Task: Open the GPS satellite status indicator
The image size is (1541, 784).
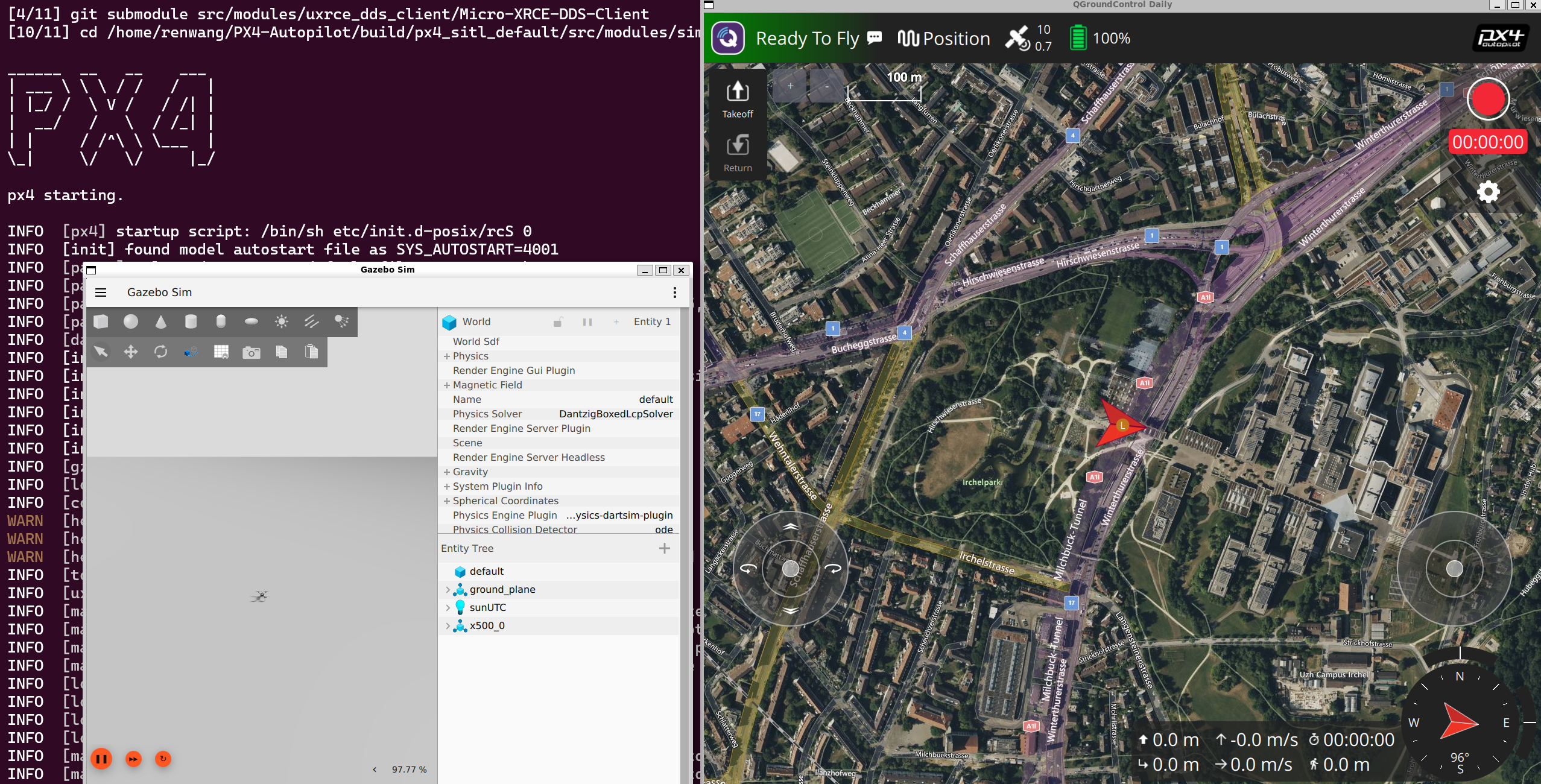Action: [x=1028, y=38]
